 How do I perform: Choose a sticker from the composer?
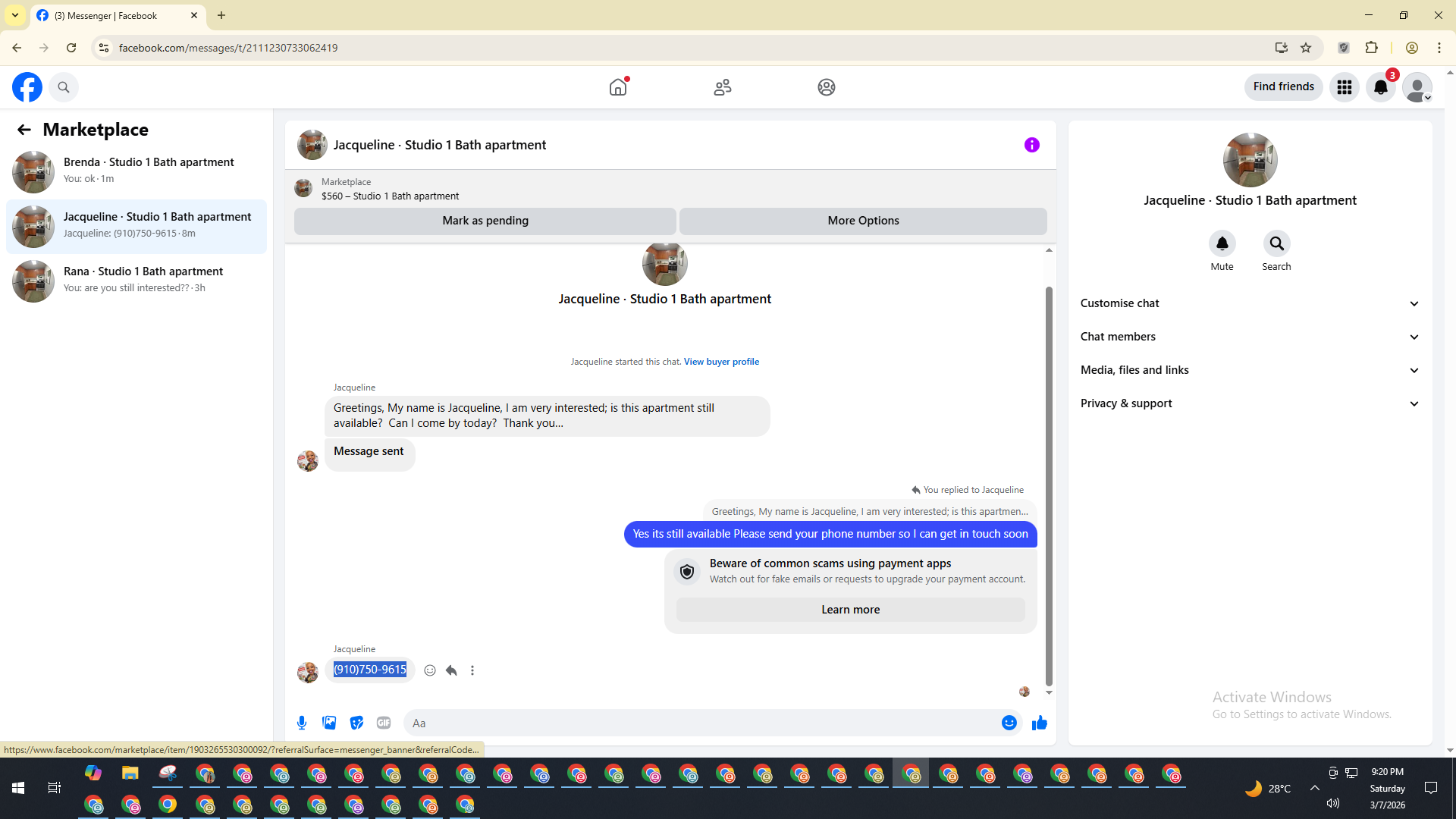coord(356,723)
